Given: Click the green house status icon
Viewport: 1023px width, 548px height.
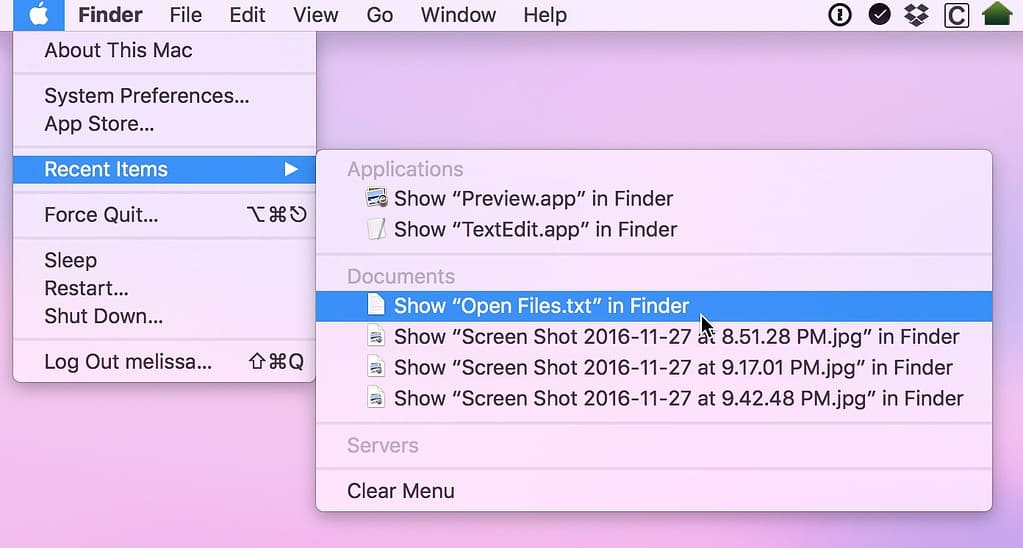Looking at the screenshot, I should coord(997,15).
